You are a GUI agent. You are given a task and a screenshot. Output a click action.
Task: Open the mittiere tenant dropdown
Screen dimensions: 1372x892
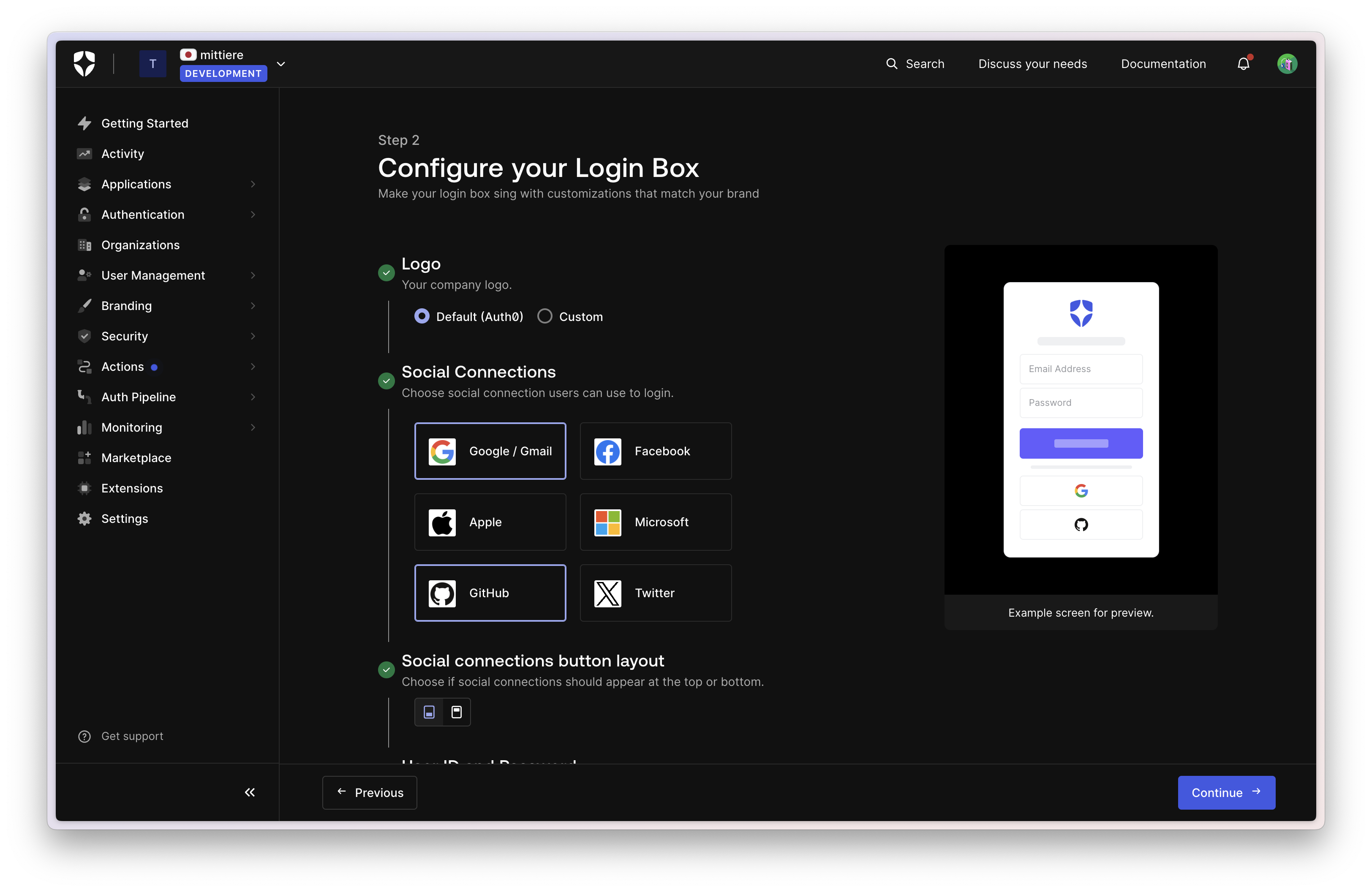(x=281, y=64)
